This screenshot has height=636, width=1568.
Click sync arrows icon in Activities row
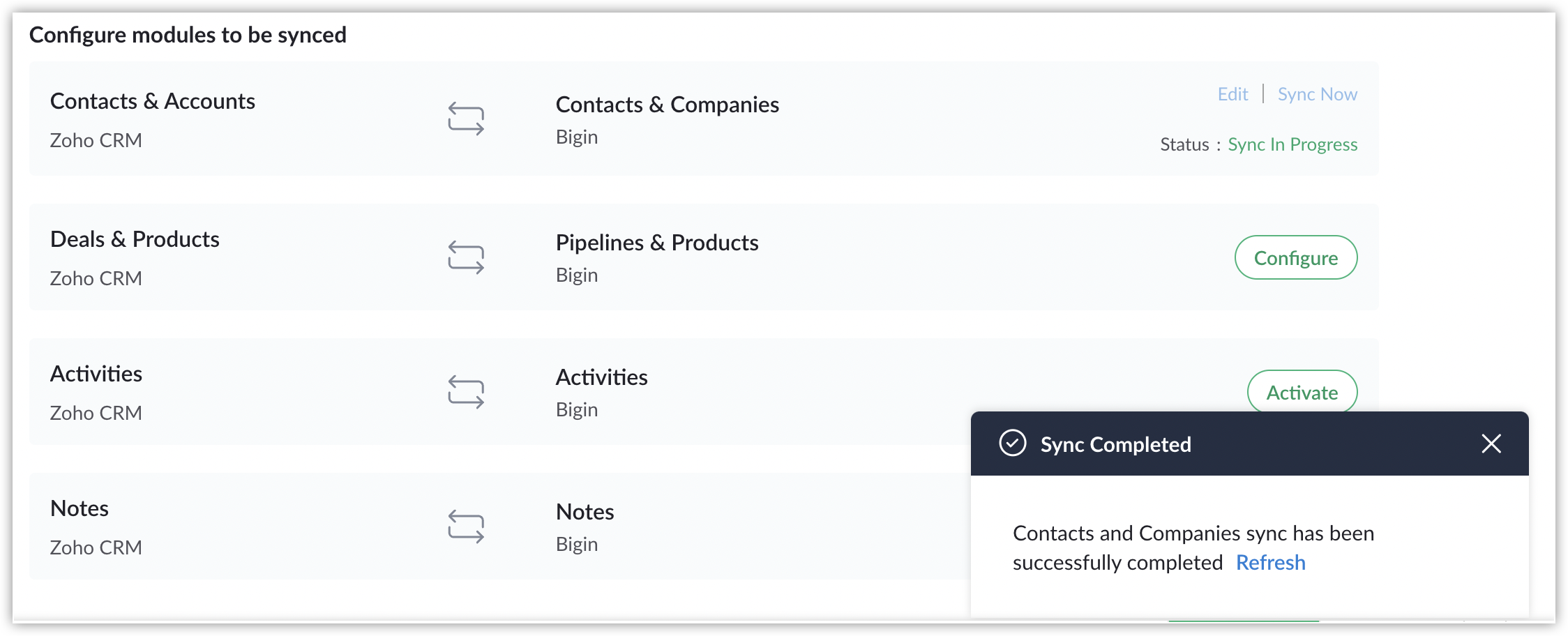pos(466,392)
